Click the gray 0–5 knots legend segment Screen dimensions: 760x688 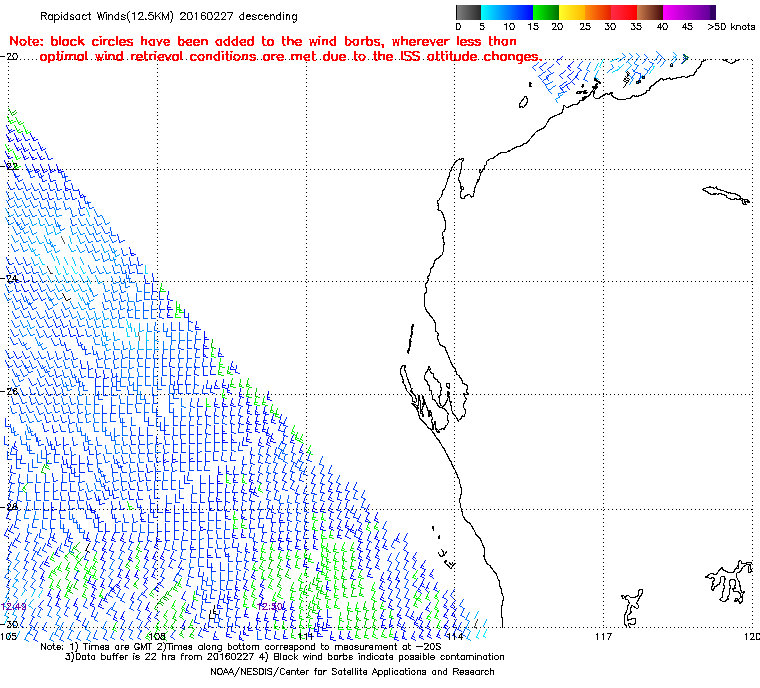(x=468, y=12)
